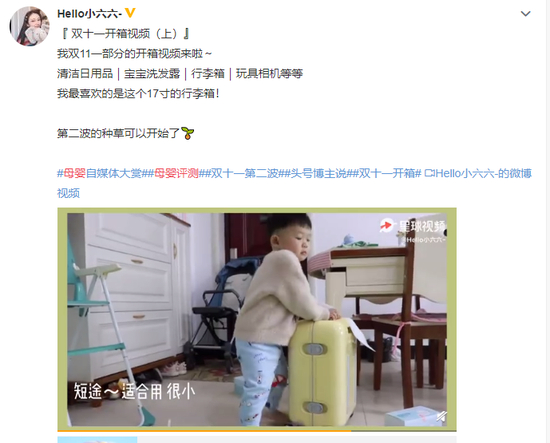The height and width of the screenshot is (443, 550).
Task: Click the yellow V verified badge
Action: 130,13
